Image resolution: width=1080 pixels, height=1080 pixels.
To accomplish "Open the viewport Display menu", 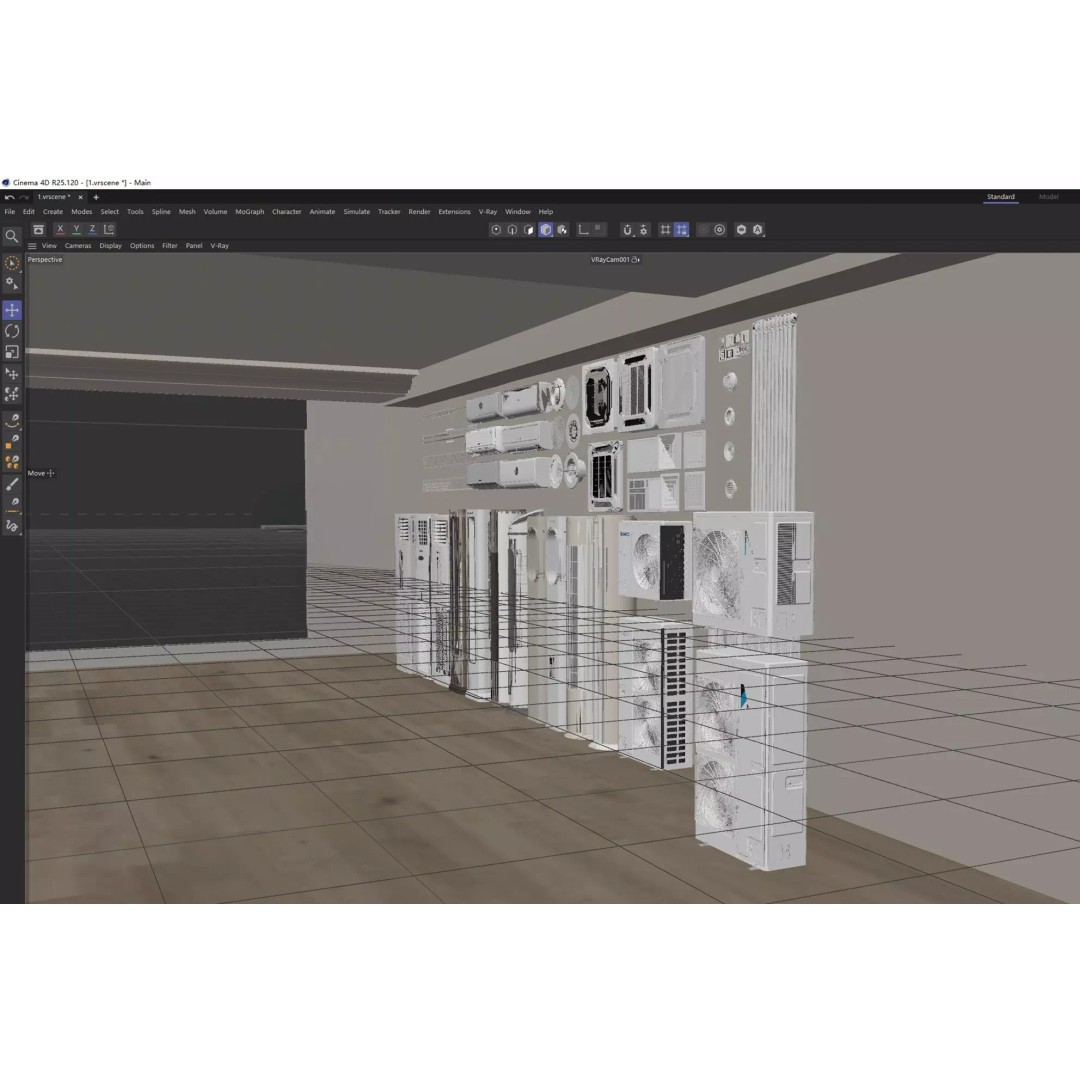I will coord(110,246).
